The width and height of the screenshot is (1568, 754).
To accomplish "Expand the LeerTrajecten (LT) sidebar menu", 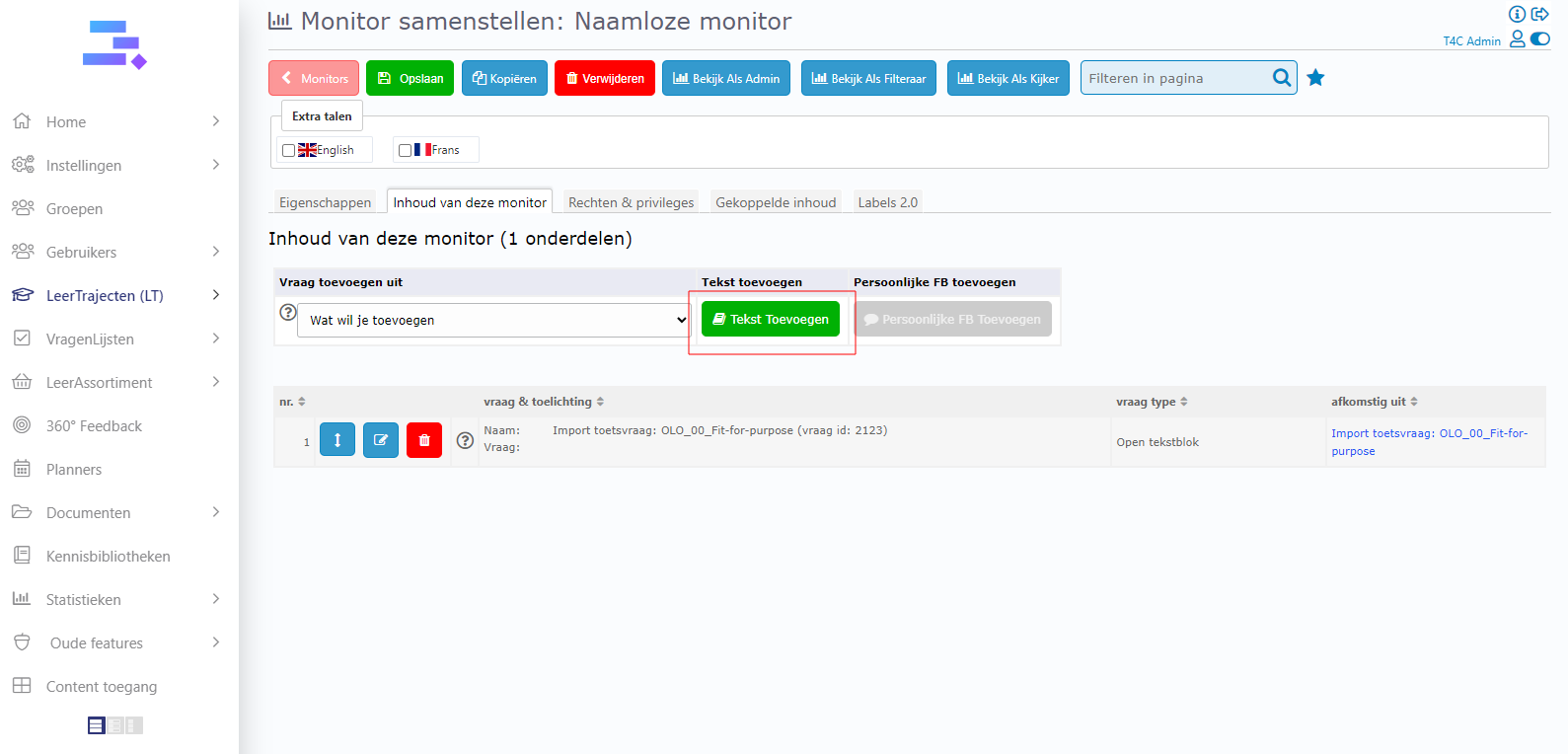I will click(x=215, y=295).
